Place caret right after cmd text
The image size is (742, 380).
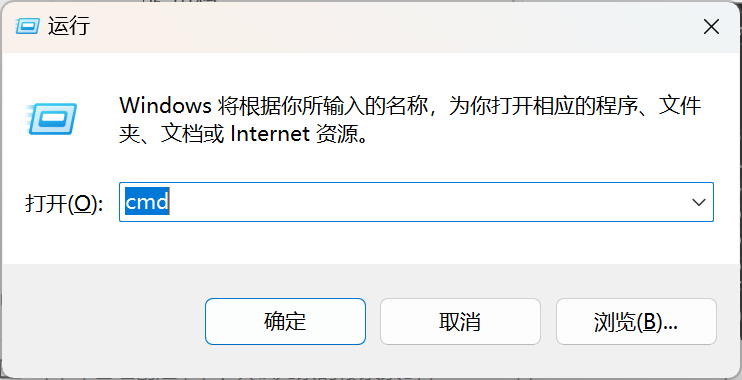click(x=170, y=202)
